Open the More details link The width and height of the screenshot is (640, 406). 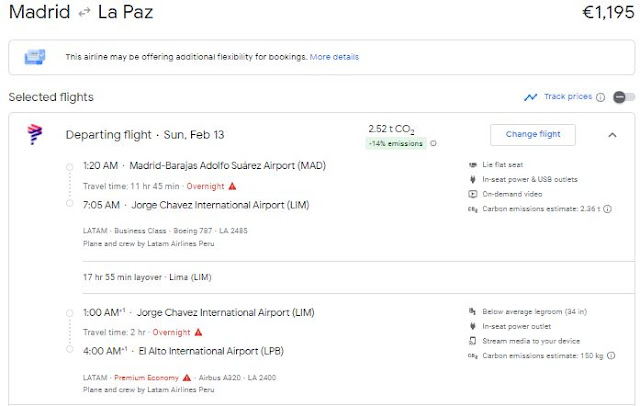[x=335, y=57]
